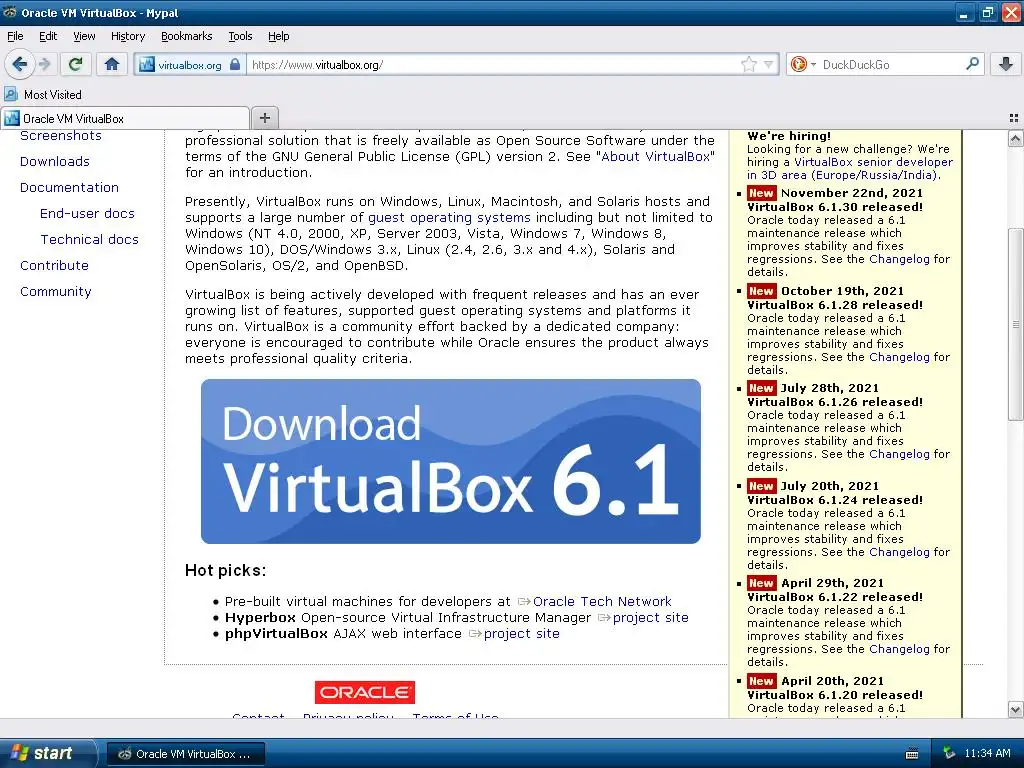Open Changelog link for 6.1.30 release
Screen dimensions: 1024x768
point(899,259)
